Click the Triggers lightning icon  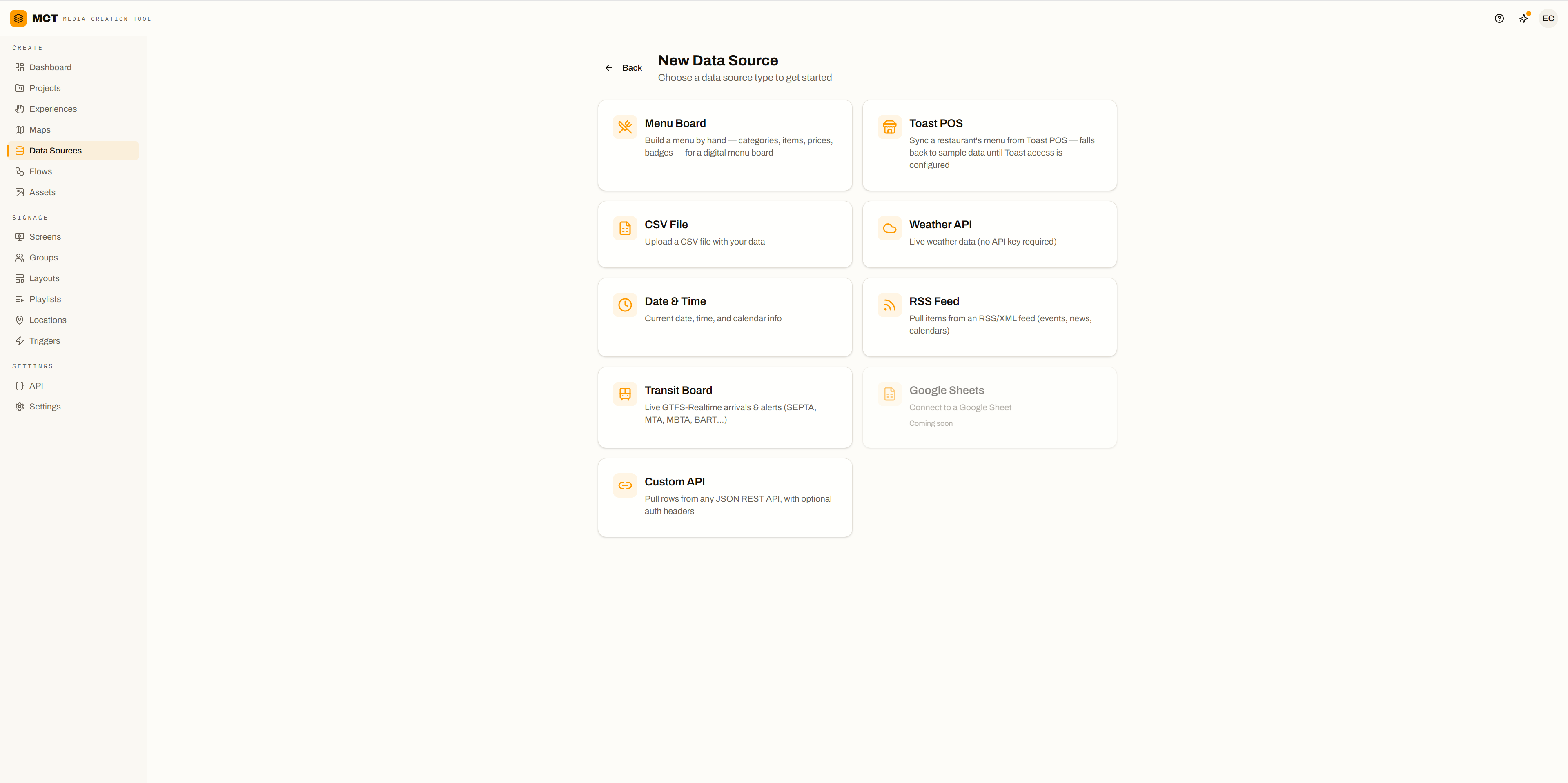20,341
